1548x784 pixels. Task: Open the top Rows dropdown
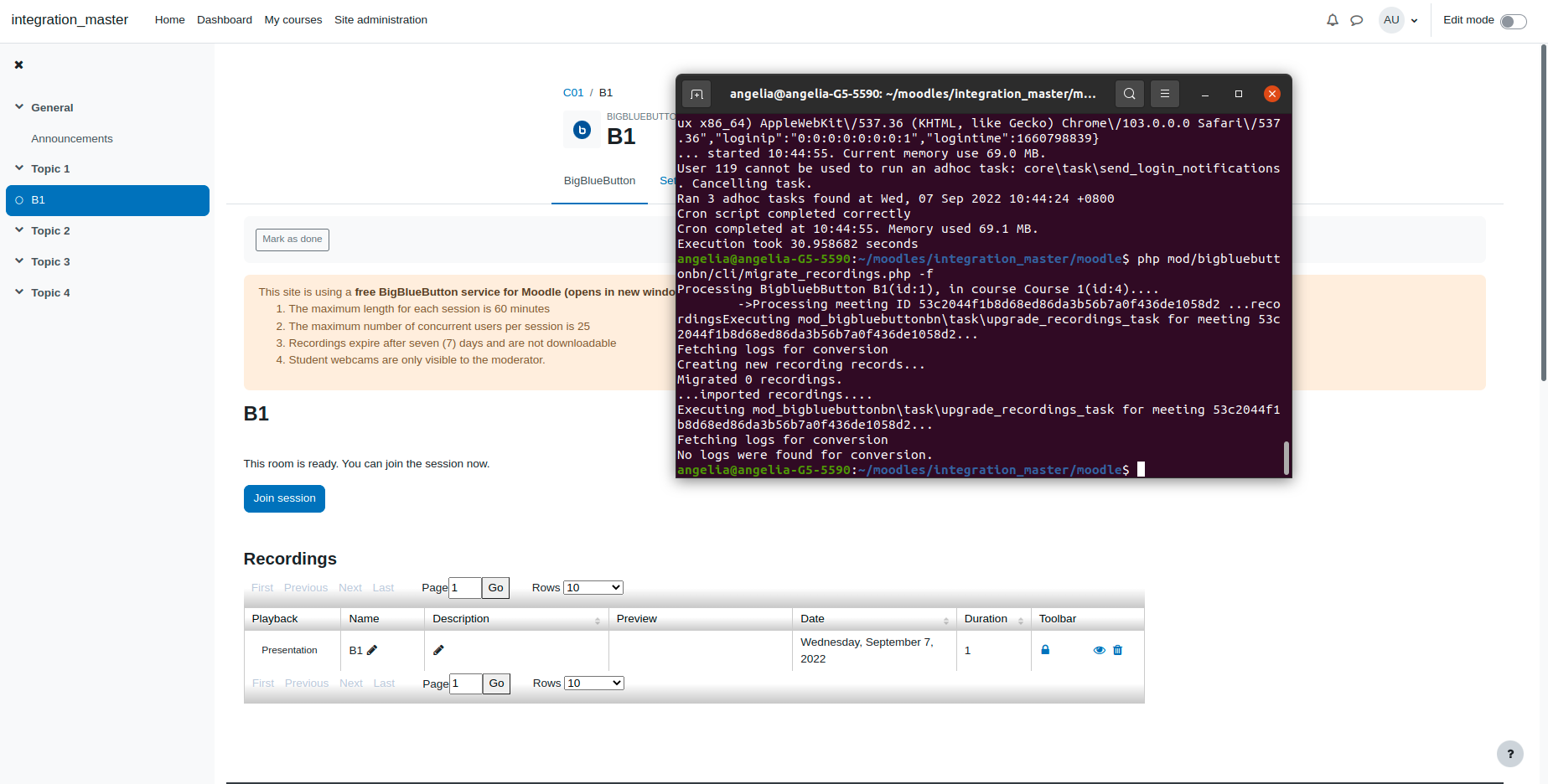tap(593, 588)
